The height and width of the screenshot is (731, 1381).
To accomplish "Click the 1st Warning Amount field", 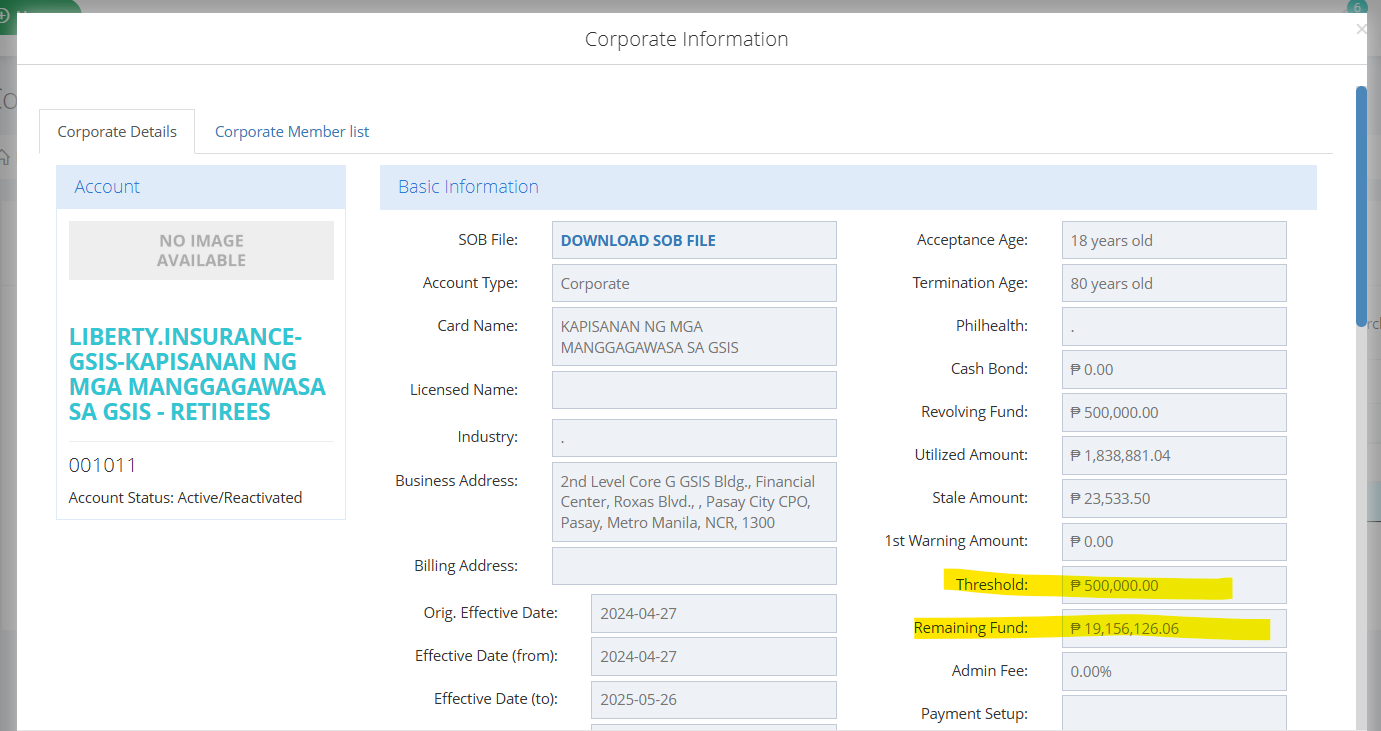I will click(1174, 541).
